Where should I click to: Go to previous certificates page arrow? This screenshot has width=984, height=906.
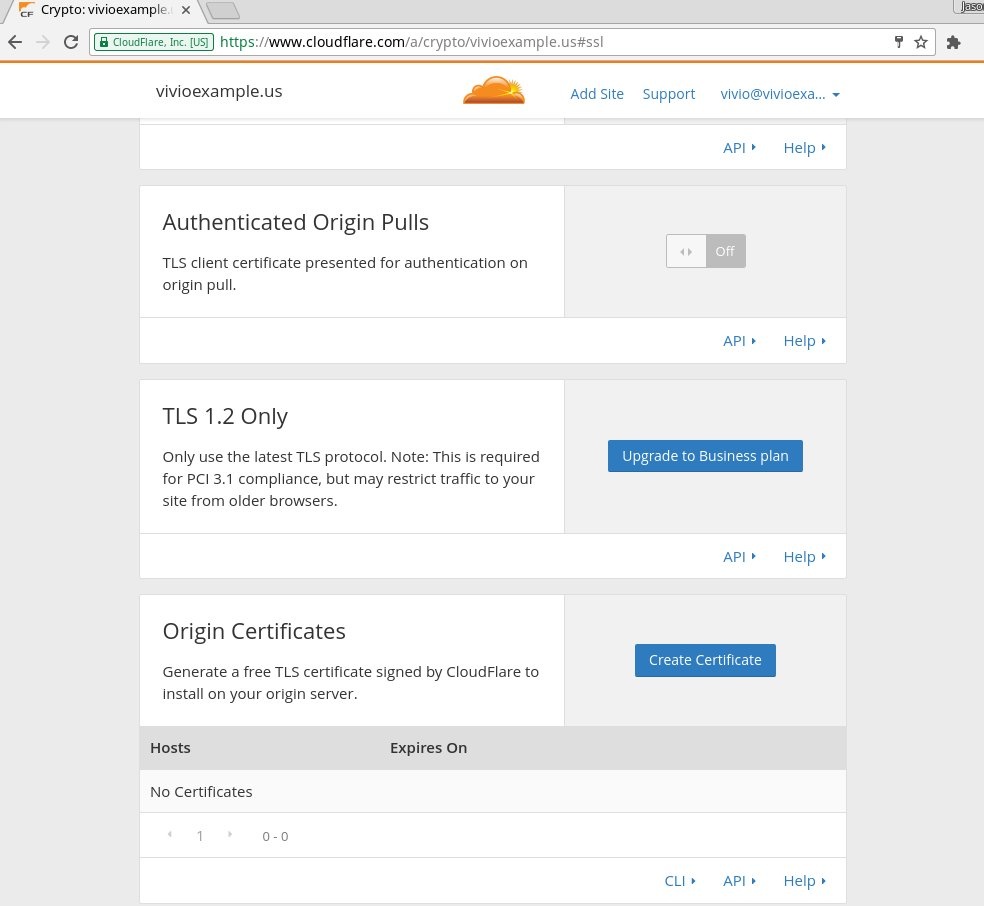169,834
